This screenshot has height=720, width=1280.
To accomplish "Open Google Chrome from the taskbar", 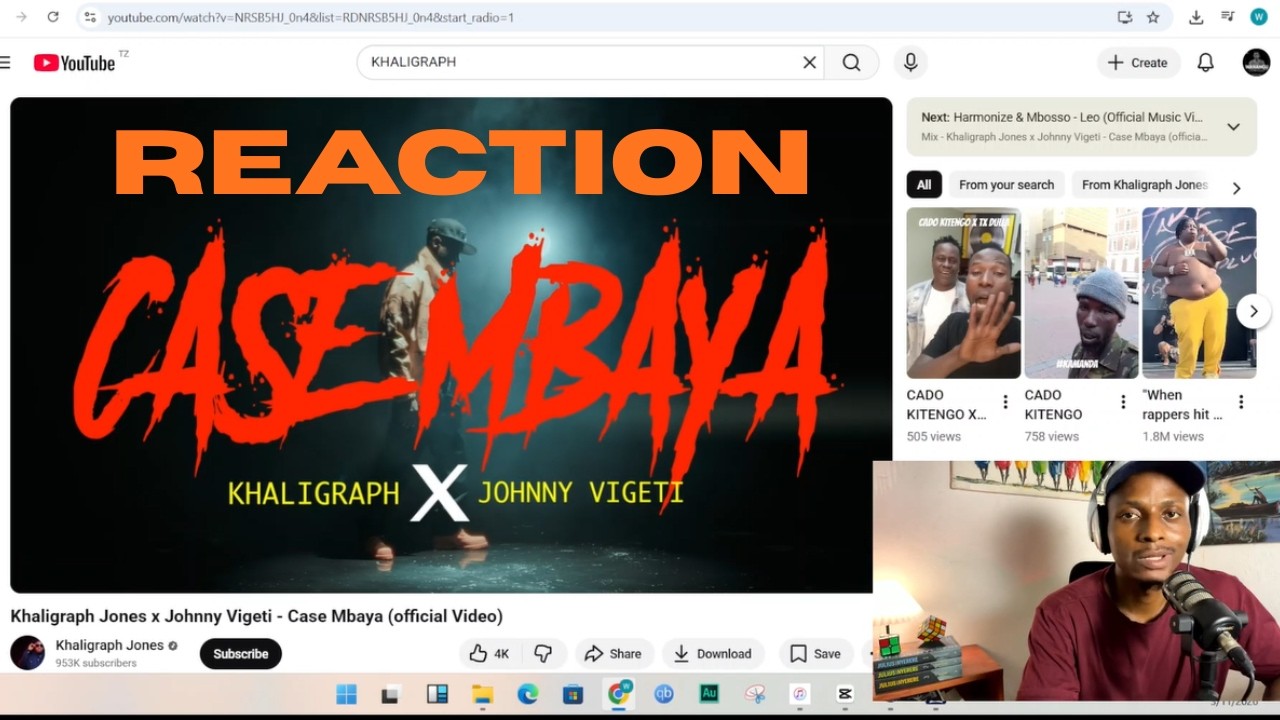I will [619, 693].
